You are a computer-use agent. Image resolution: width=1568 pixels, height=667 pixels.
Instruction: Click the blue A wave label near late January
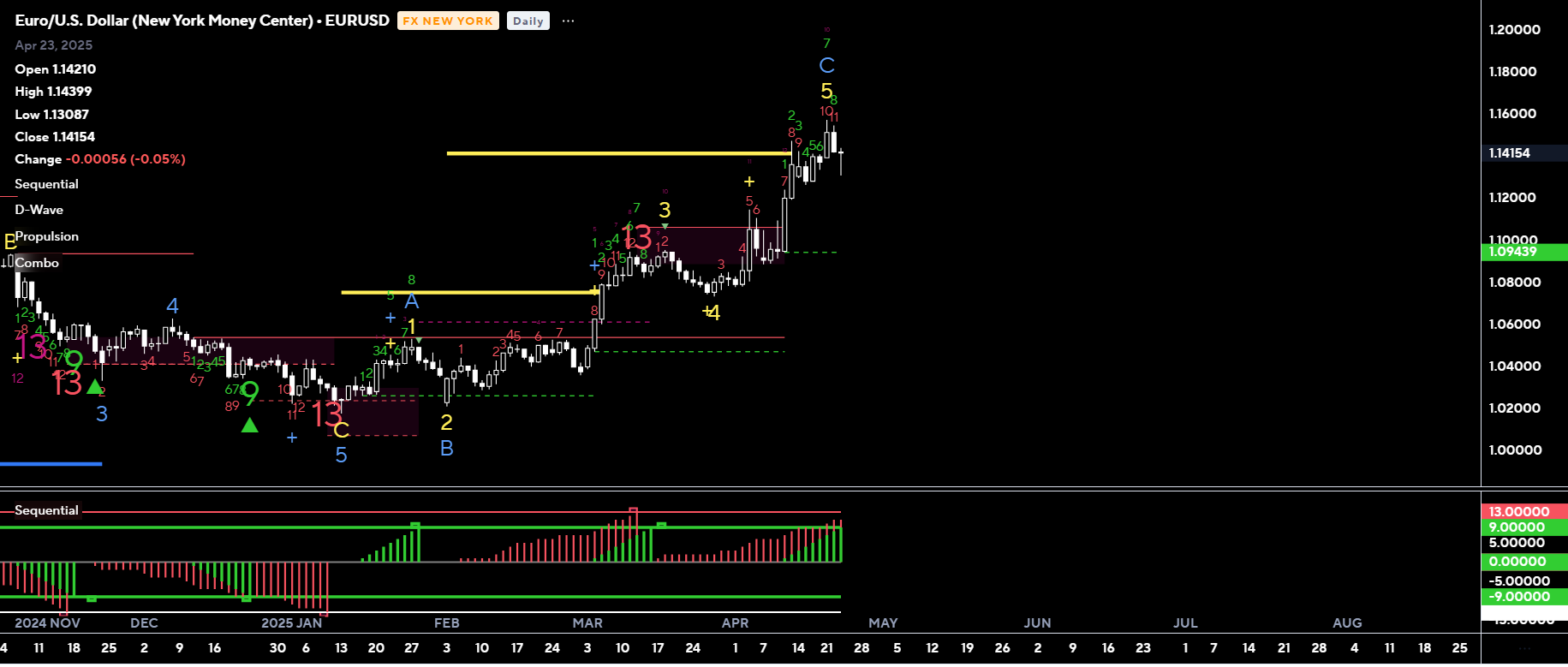click(x=412, y=301)
